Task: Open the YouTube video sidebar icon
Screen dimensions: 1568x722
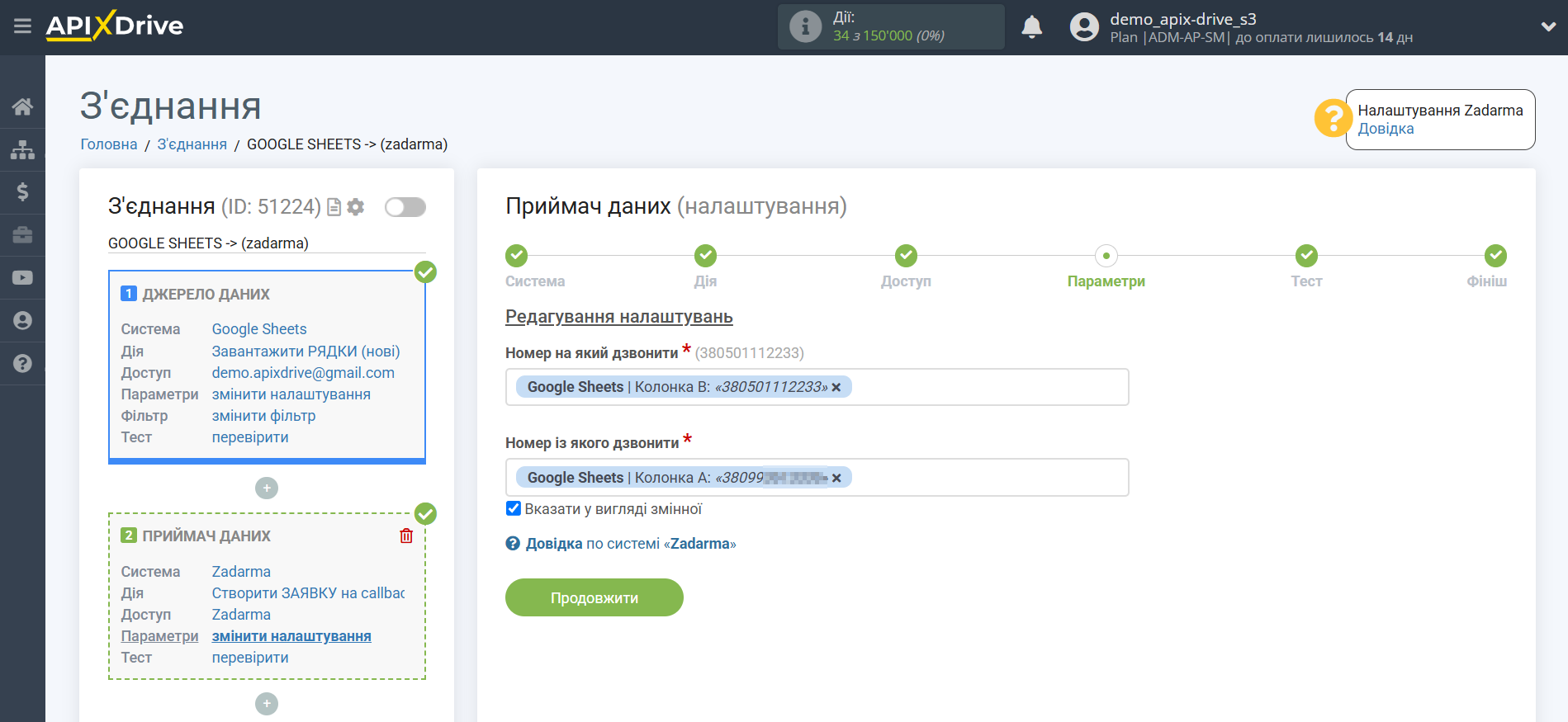Action: [22, 278]
